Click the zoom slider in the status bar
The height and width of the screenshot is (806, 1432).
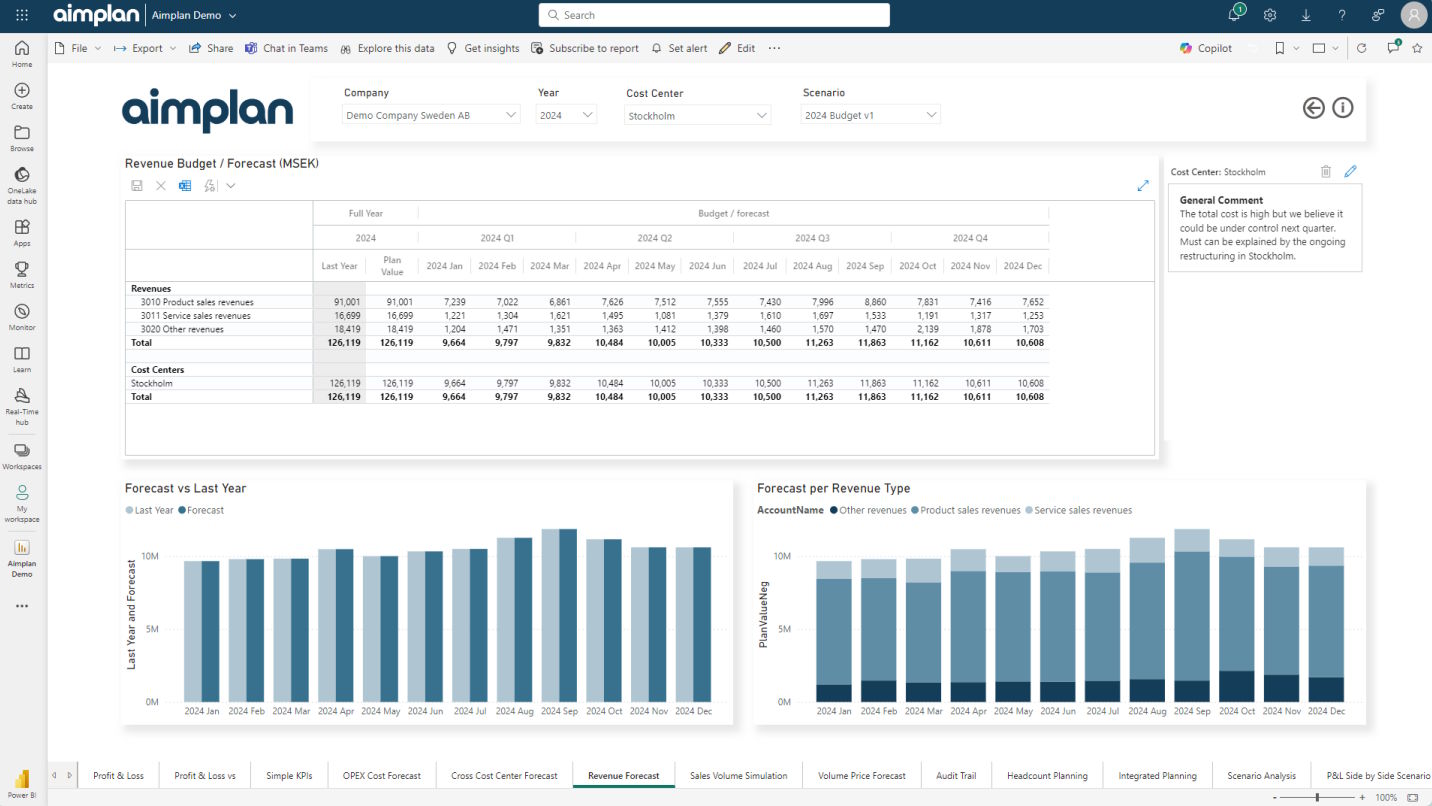click(1317, 797)
